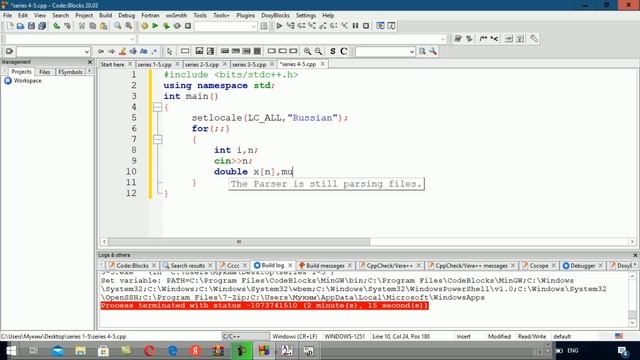Open the DoxyBlocks menu
Screen dimensions: 640x360
click(x=276, y=15)
